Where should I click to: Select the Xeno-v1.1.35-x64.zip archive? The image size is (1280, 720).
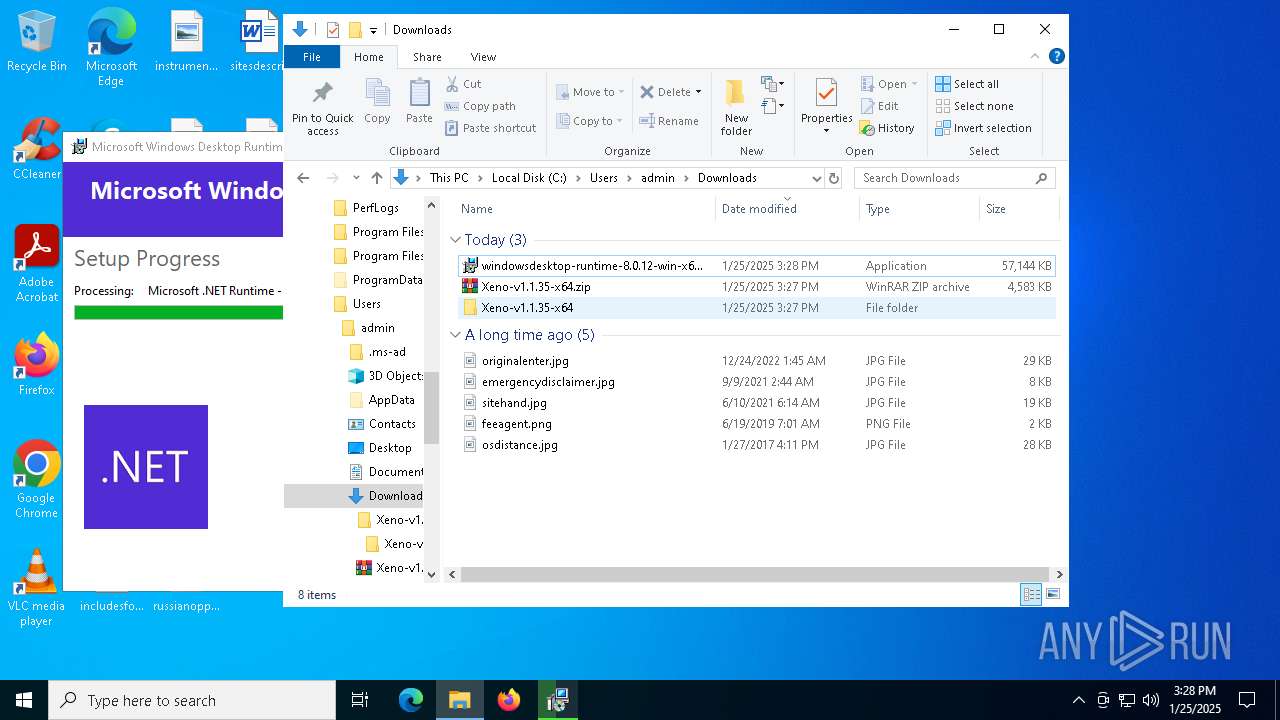[x=756, y=287]
